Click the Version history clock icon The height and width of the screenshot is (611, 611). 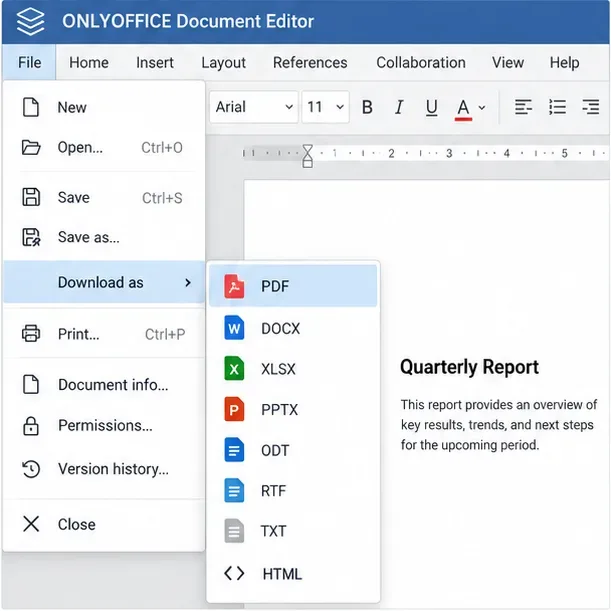pyautogui.click(x=31, y=469)
